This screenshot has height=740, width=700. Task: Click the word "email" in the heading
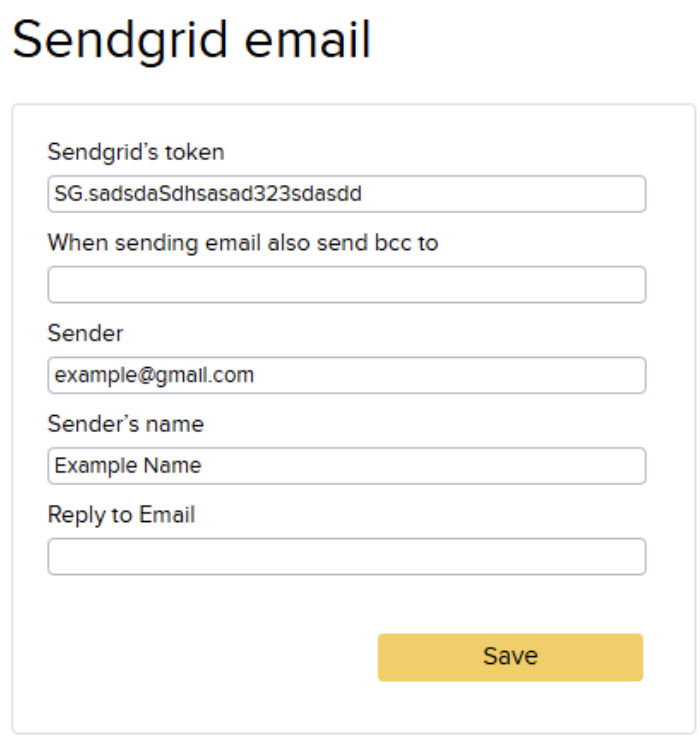coord(314,42)
